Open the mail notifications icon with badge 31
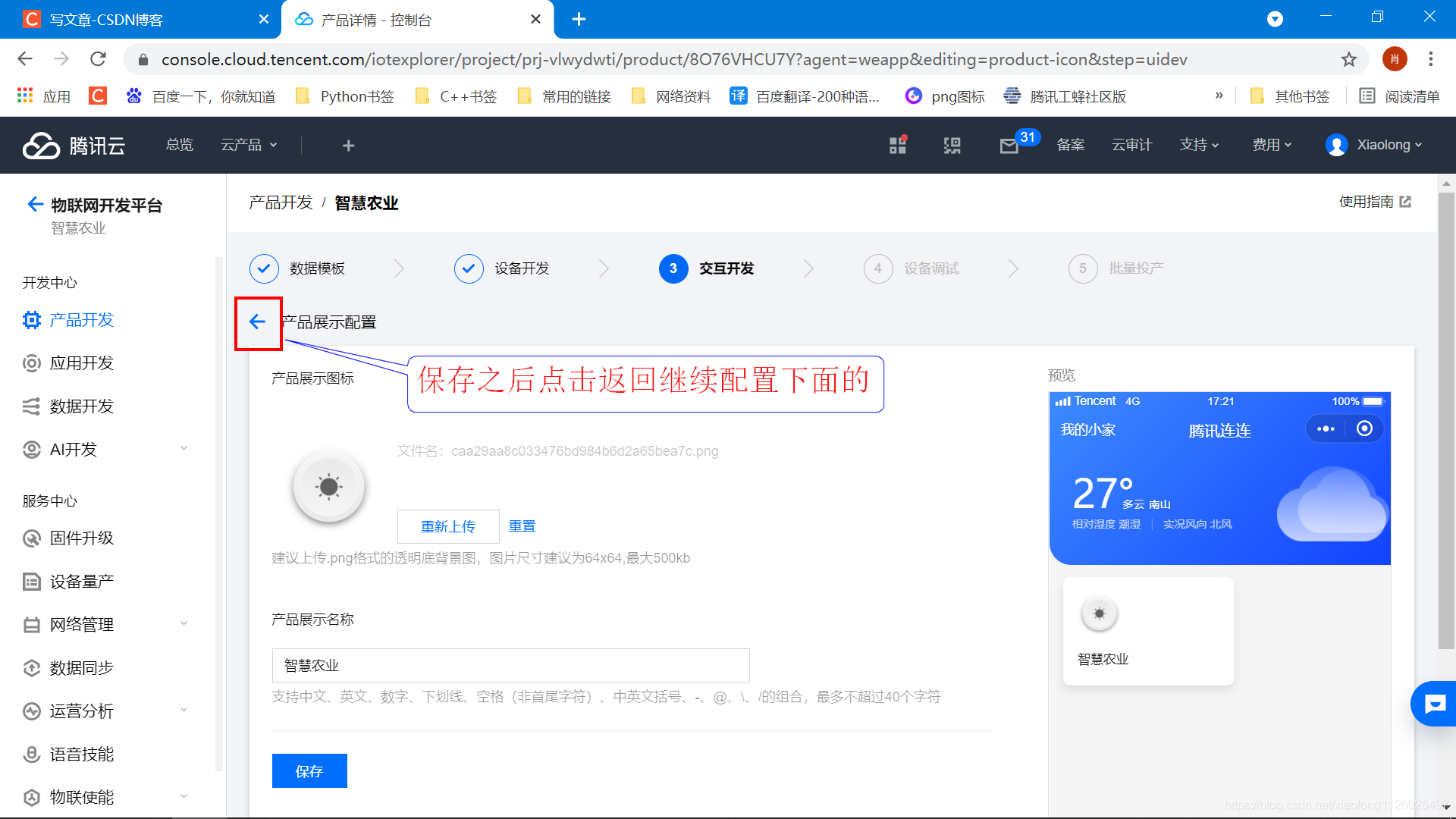Viewport: 1456px width, 819px height. click(1009, 146)
